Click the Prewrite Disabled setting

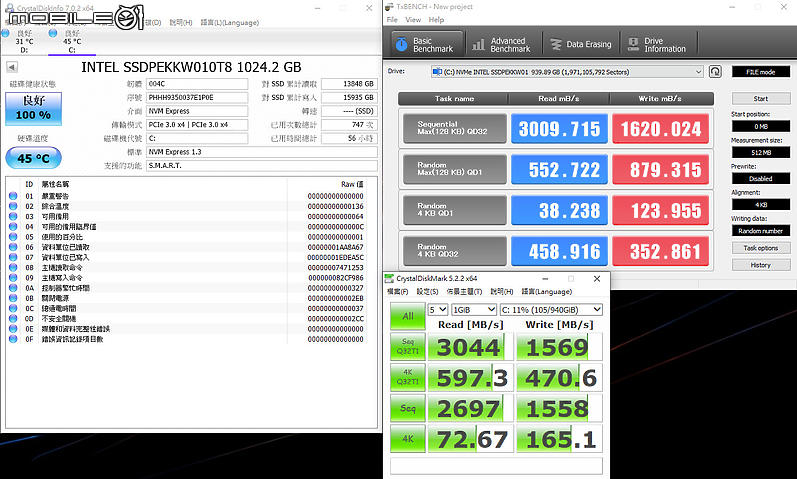[x=761, y=178]
